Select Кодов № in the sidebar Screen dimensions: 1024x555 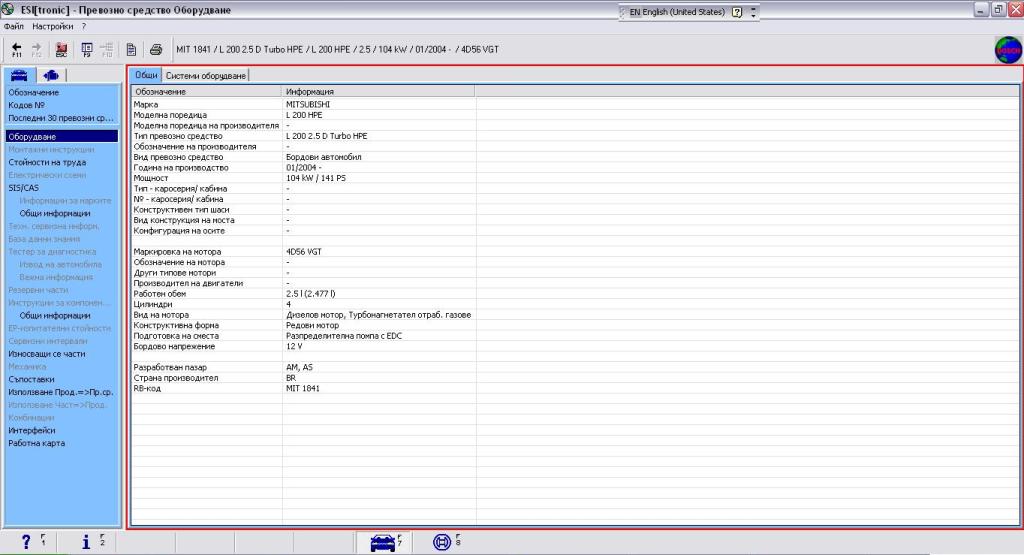pyautogui.click(x=26, y=105)
